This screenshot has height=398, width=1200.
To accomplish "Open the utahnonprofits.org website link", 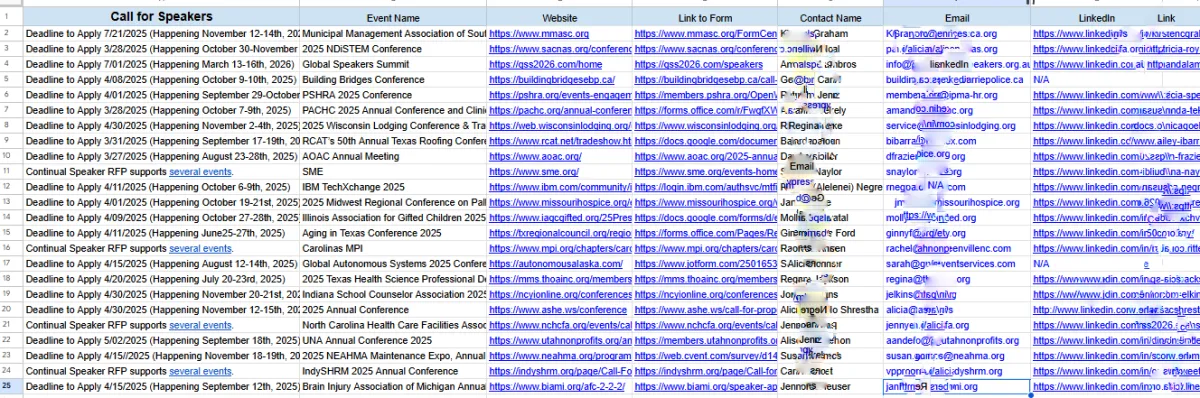I will click(x=560, y=340).
